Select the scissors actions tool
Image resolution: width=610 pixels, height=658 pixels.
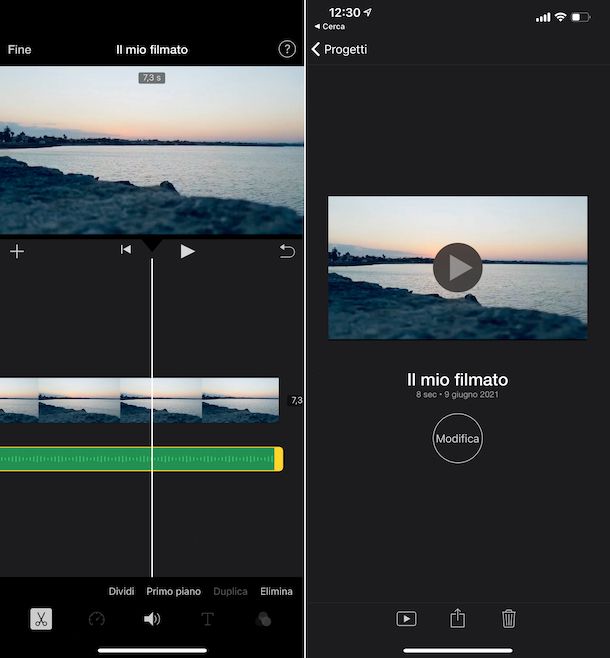tap(41, 619)
